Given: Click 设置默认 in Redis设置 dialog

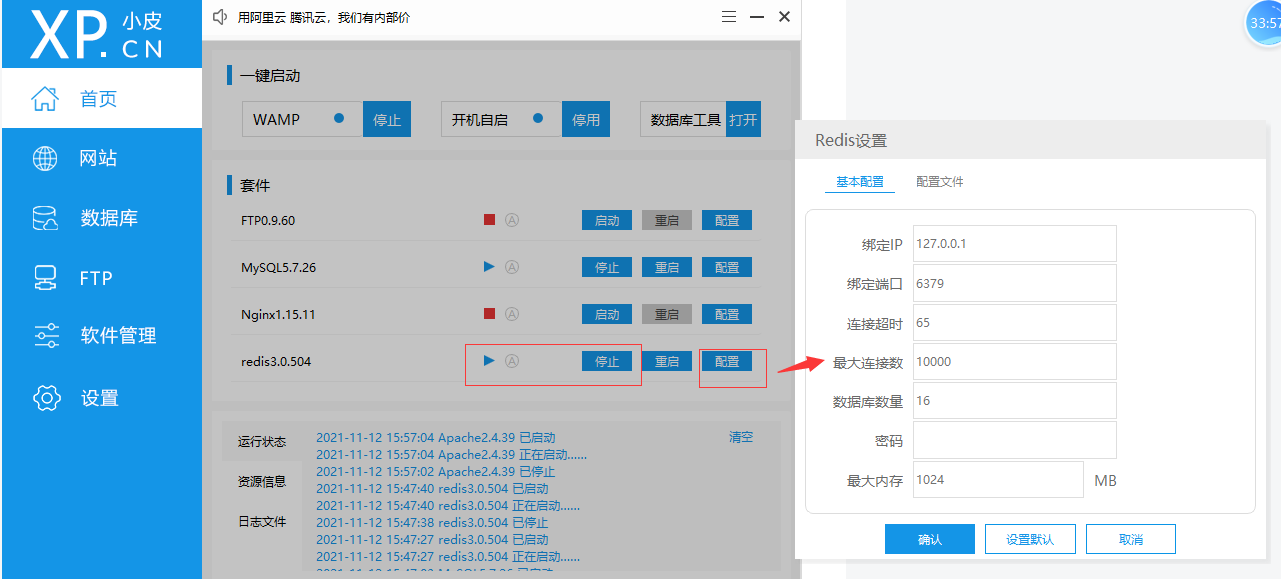Looking at the screenshot, I should tap(1030, 539).
